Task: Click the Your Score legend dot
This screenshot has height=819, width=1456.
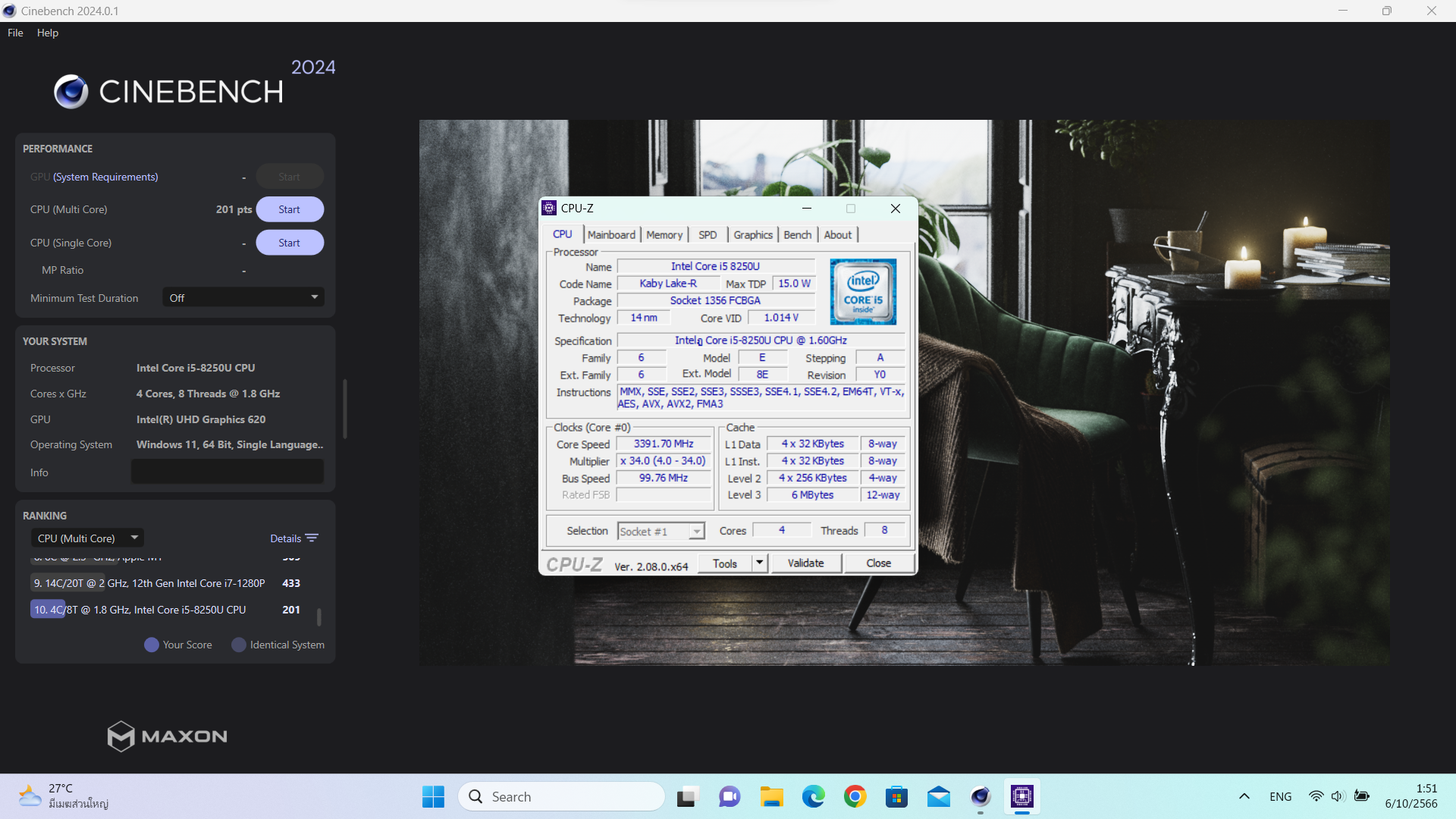Action: click(x=152, y=645)
